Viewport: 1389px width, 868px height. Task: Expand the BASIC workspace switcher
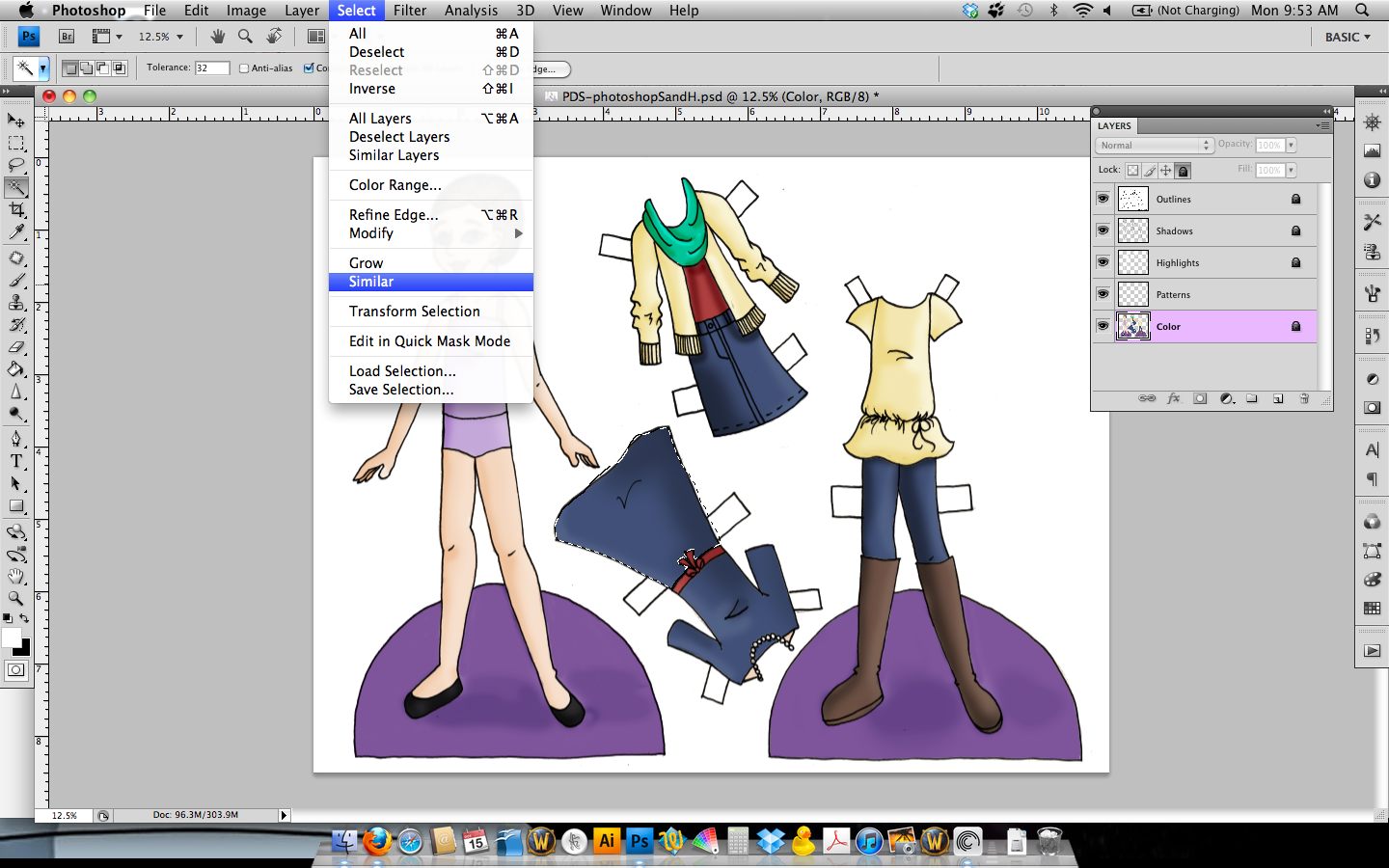point(1347,37)
